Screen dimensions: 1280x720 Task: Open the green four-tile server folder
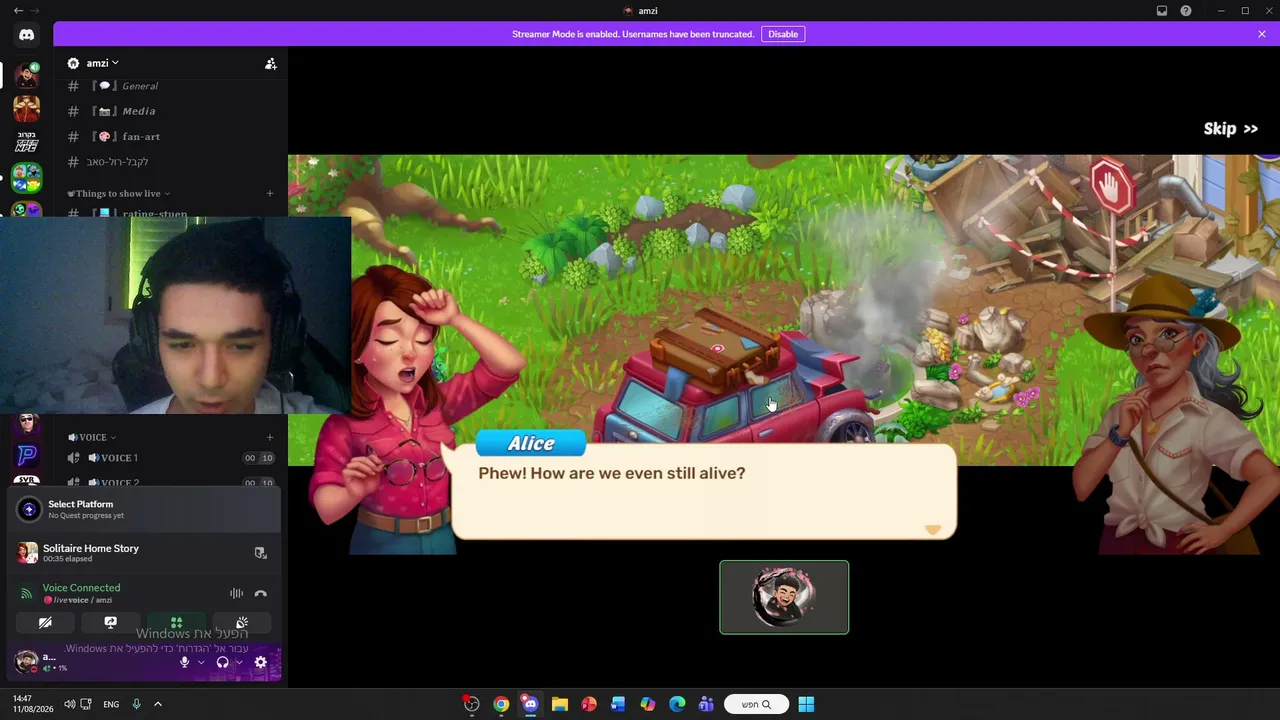[x=27, y=178]
